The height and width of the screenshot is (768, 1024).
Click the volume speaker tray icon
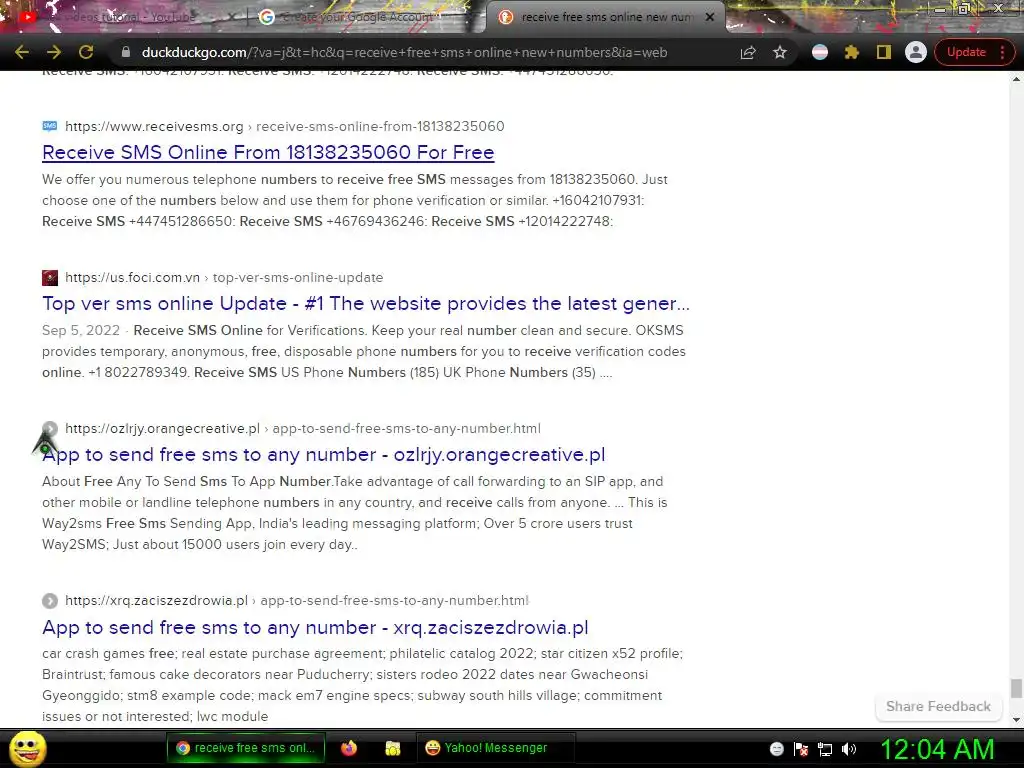[849, 749]
